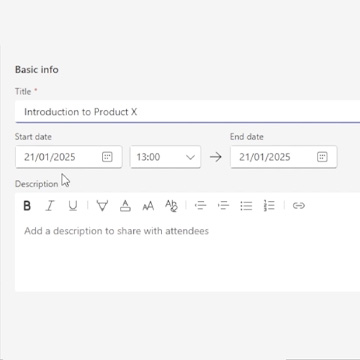Insert a numbered list
360x360 pixels.
269,206
